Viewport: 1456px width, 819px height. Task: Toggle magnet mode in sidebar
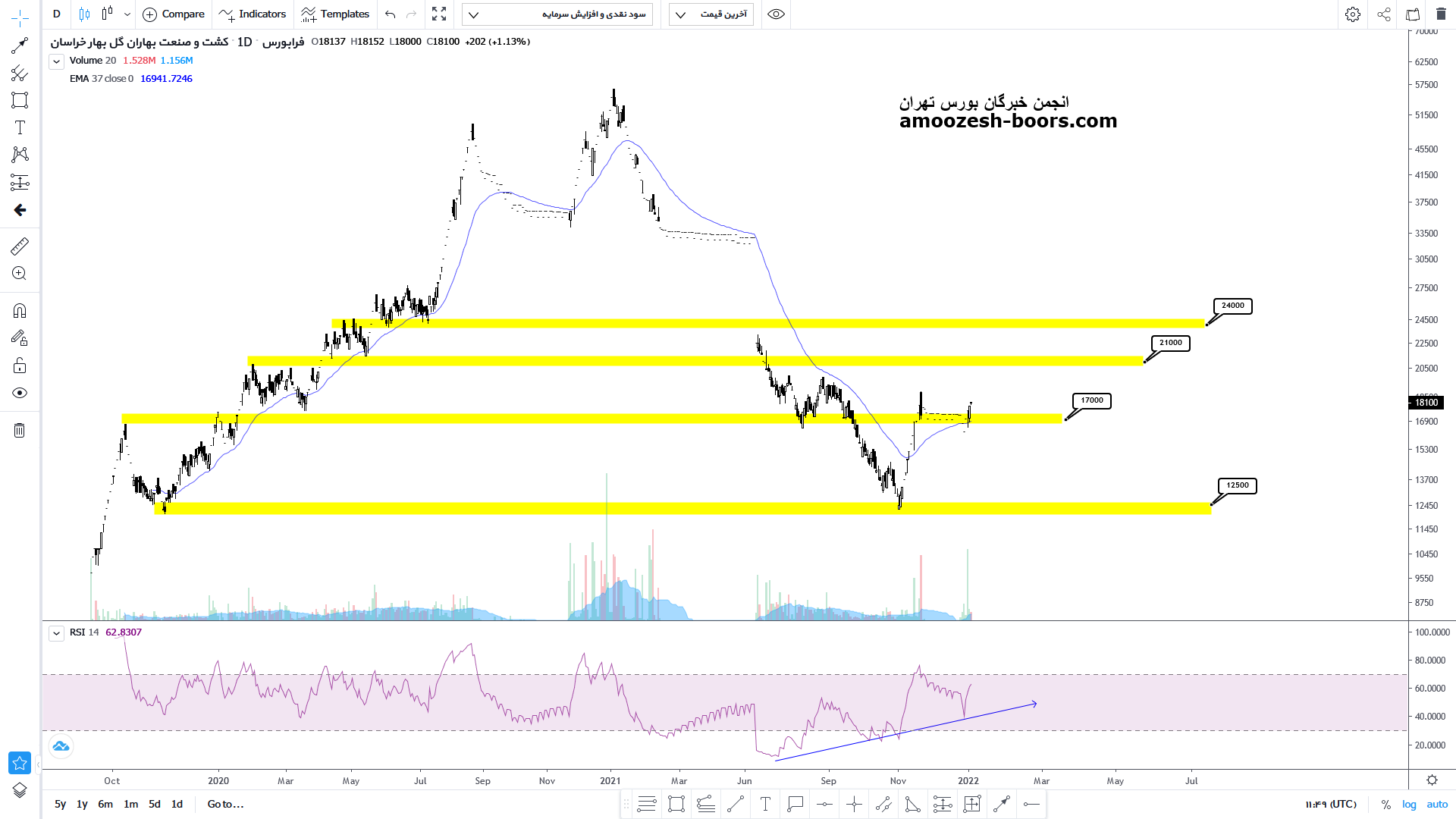tap(20, 311)
